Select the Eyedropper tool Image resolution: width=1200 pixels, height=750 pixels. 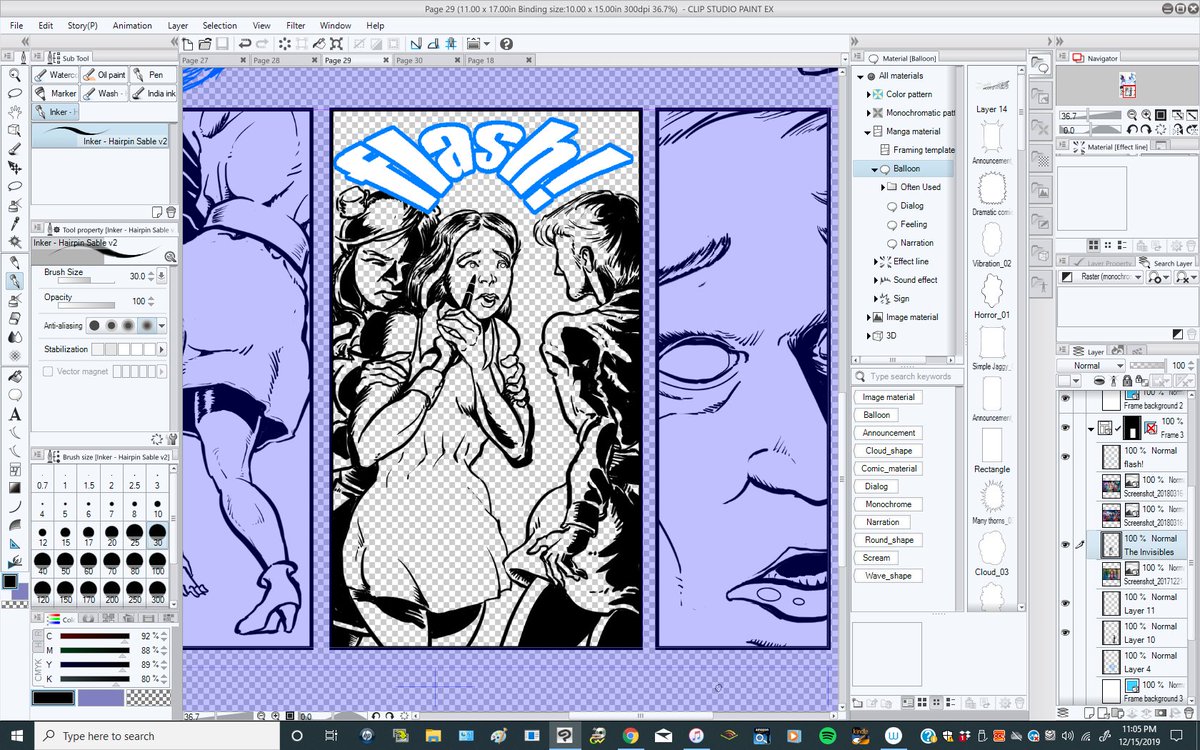[15, 223]
